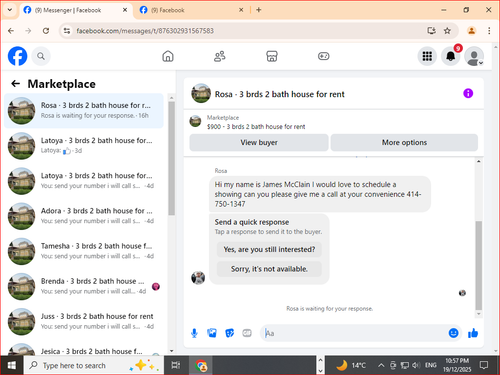This screenshot has width=500, height=375.
Task: Open Adora 3 brds conversation
Action: (x=84, y=216)
